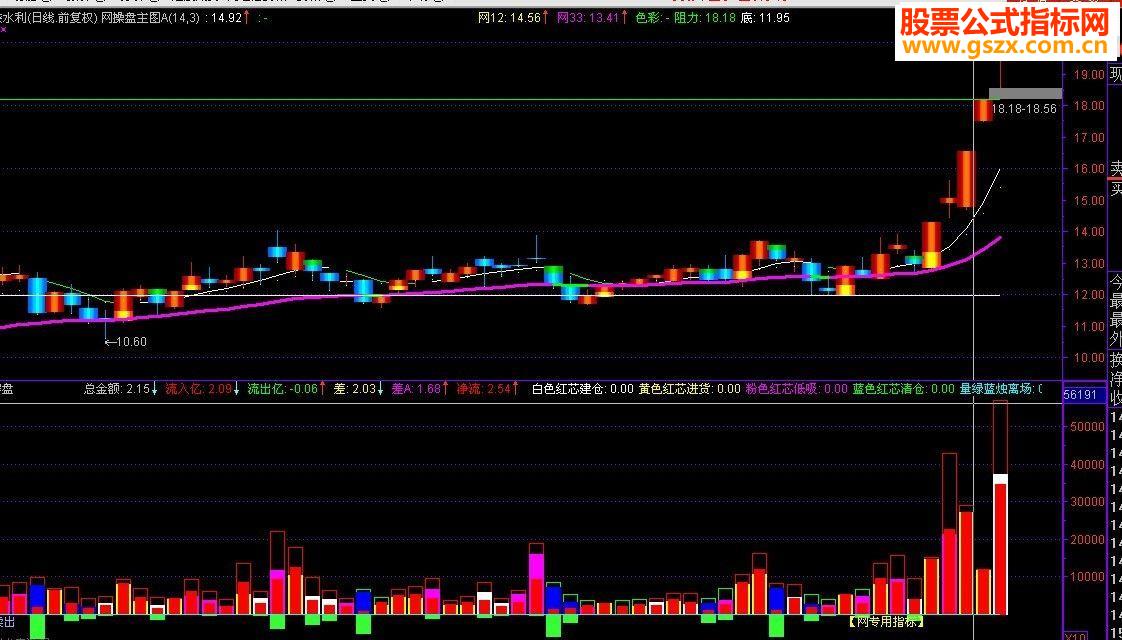Click the red 净流: 2.54 net flow label
This screenshot has height=640, width=1122.
[x=483, y=389]
